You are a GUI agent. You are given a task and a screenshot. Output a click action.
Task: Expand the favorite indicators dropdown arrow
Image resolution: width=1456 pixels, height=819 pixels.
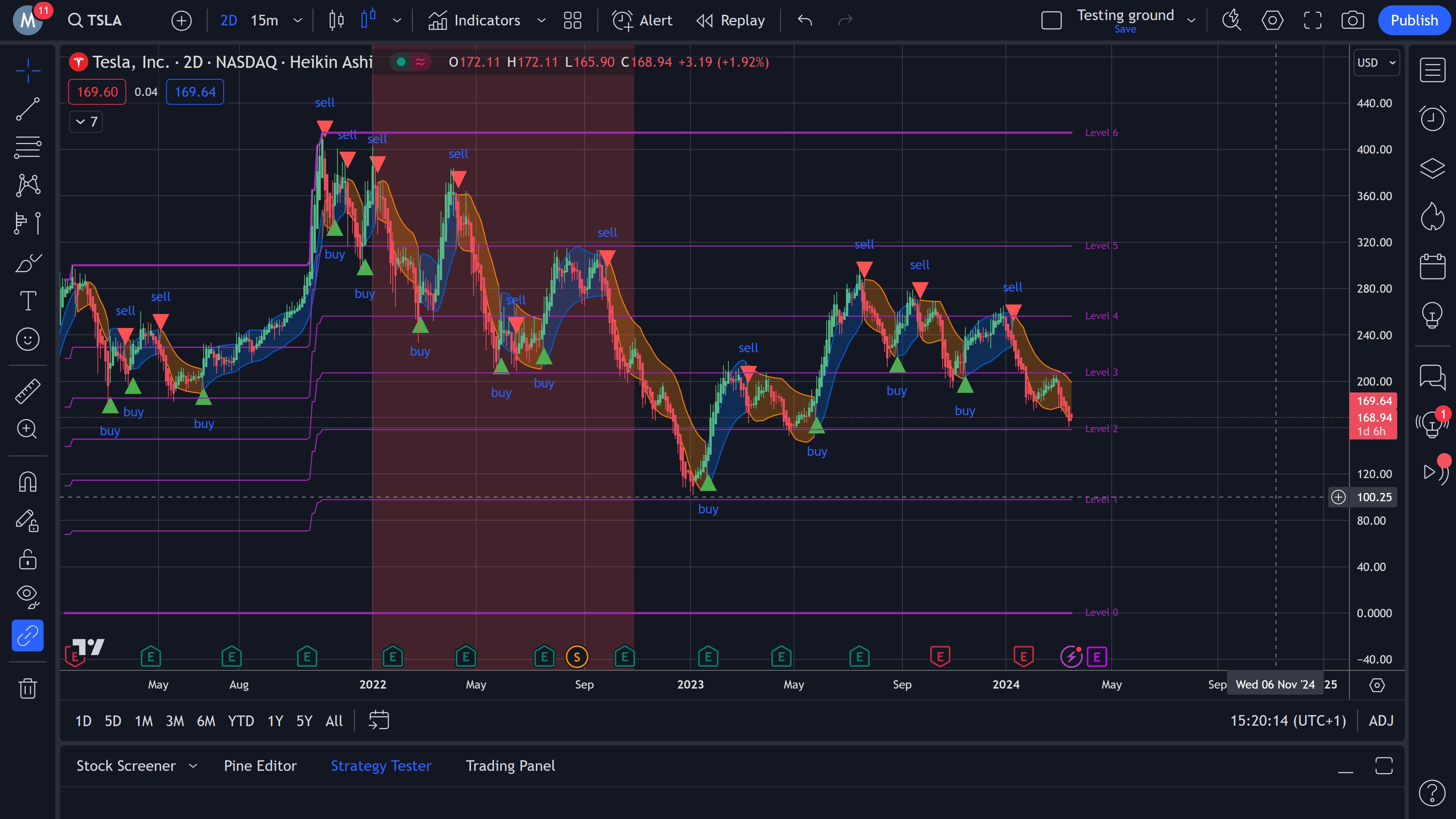pyautogui.click(x=541, y=21)
